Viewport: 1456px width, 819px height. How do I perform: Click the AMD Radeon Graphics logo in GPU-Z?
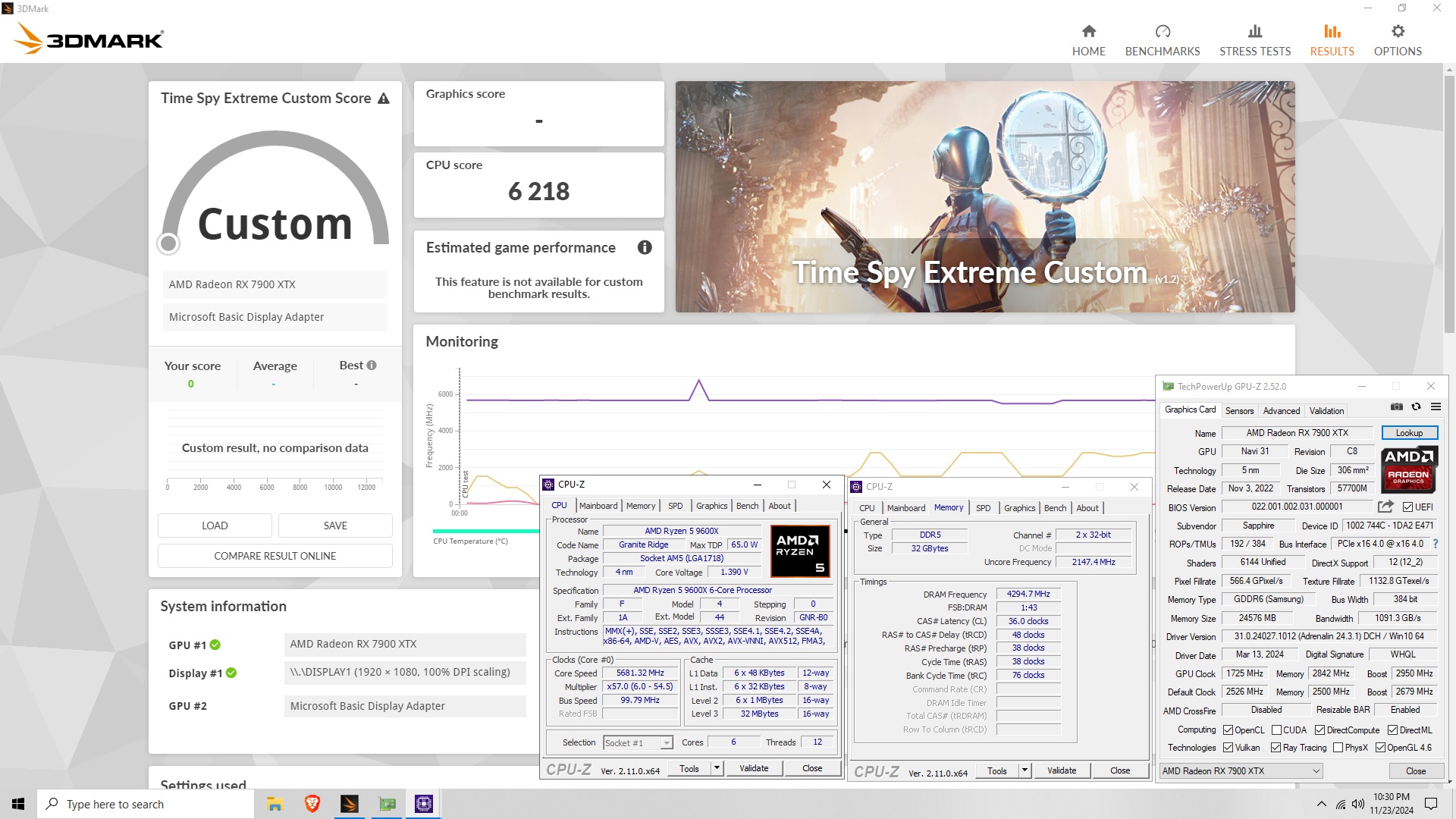[x=1408, y=469]
